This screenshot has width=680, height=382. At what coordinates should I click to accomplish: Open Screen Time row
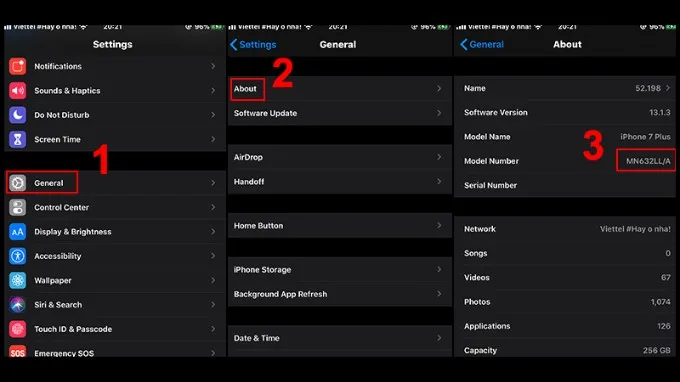tap(115, 139)
